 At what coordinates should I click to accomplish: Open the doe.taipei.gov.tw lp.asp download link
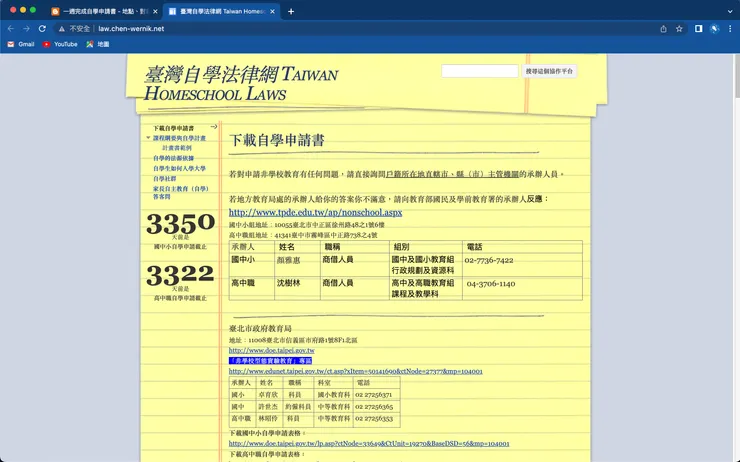pyautogui.click(x=369, y=444)
